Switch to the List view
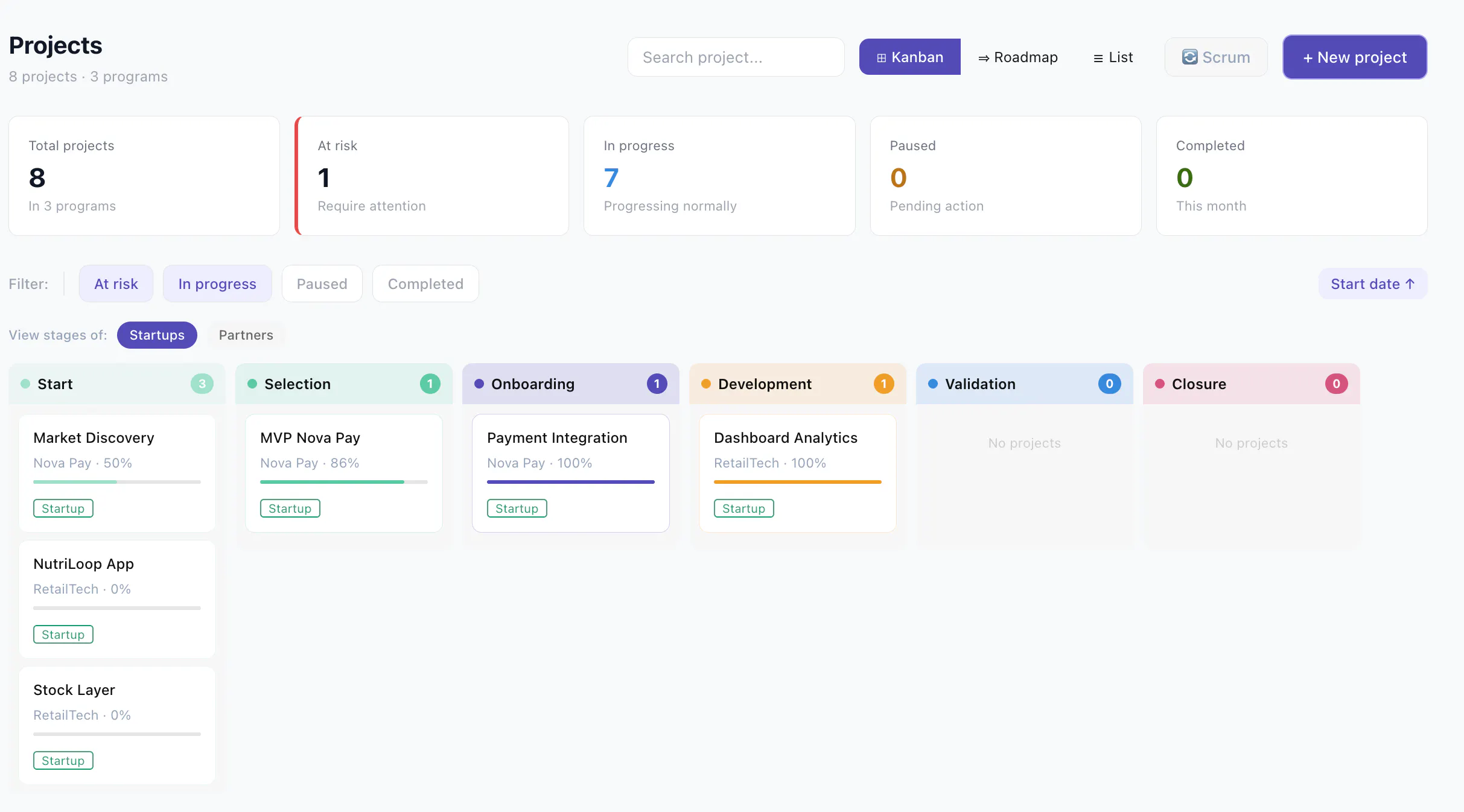This screenshot has height=812, width=1464. click(1113, 57)
